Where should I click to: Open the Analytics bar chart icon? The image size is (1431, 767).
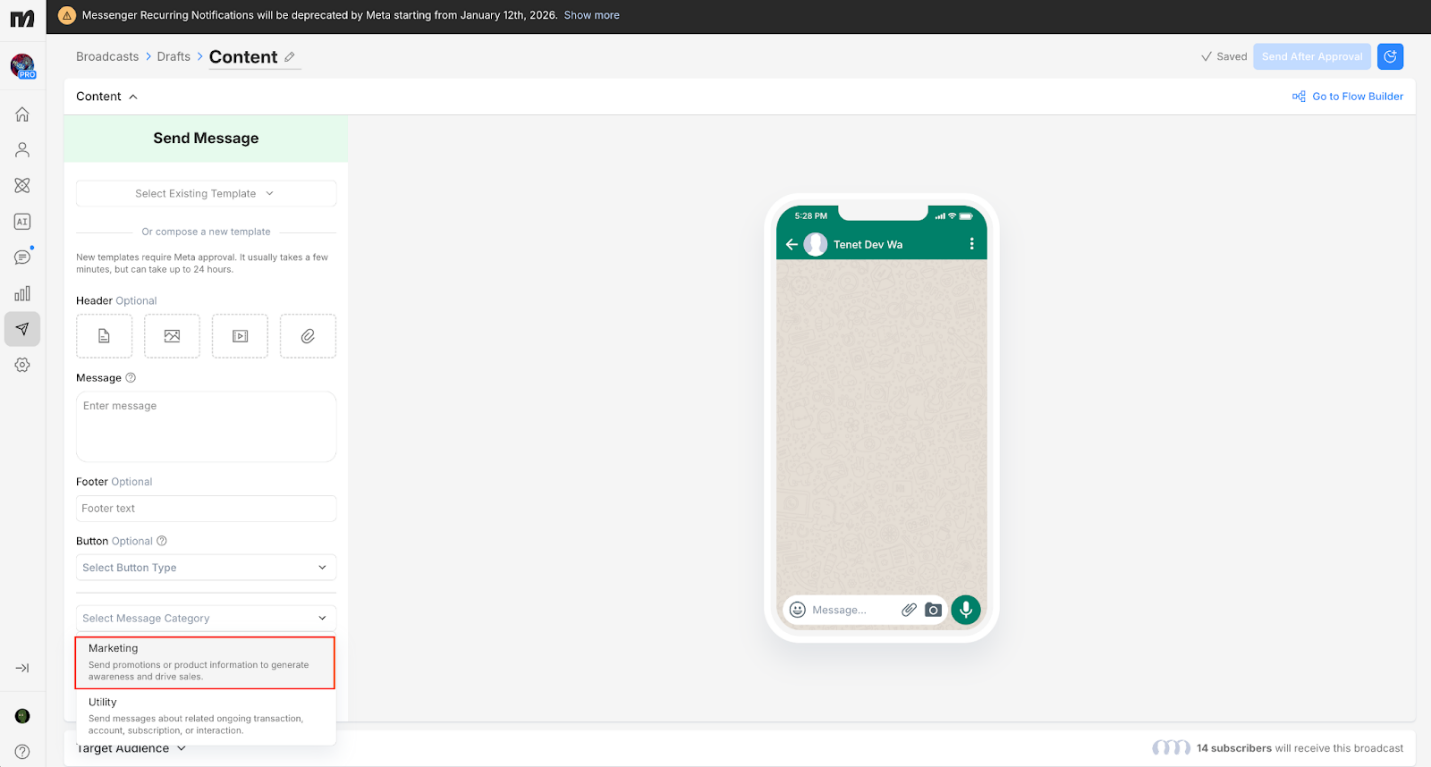coord(22,294)
